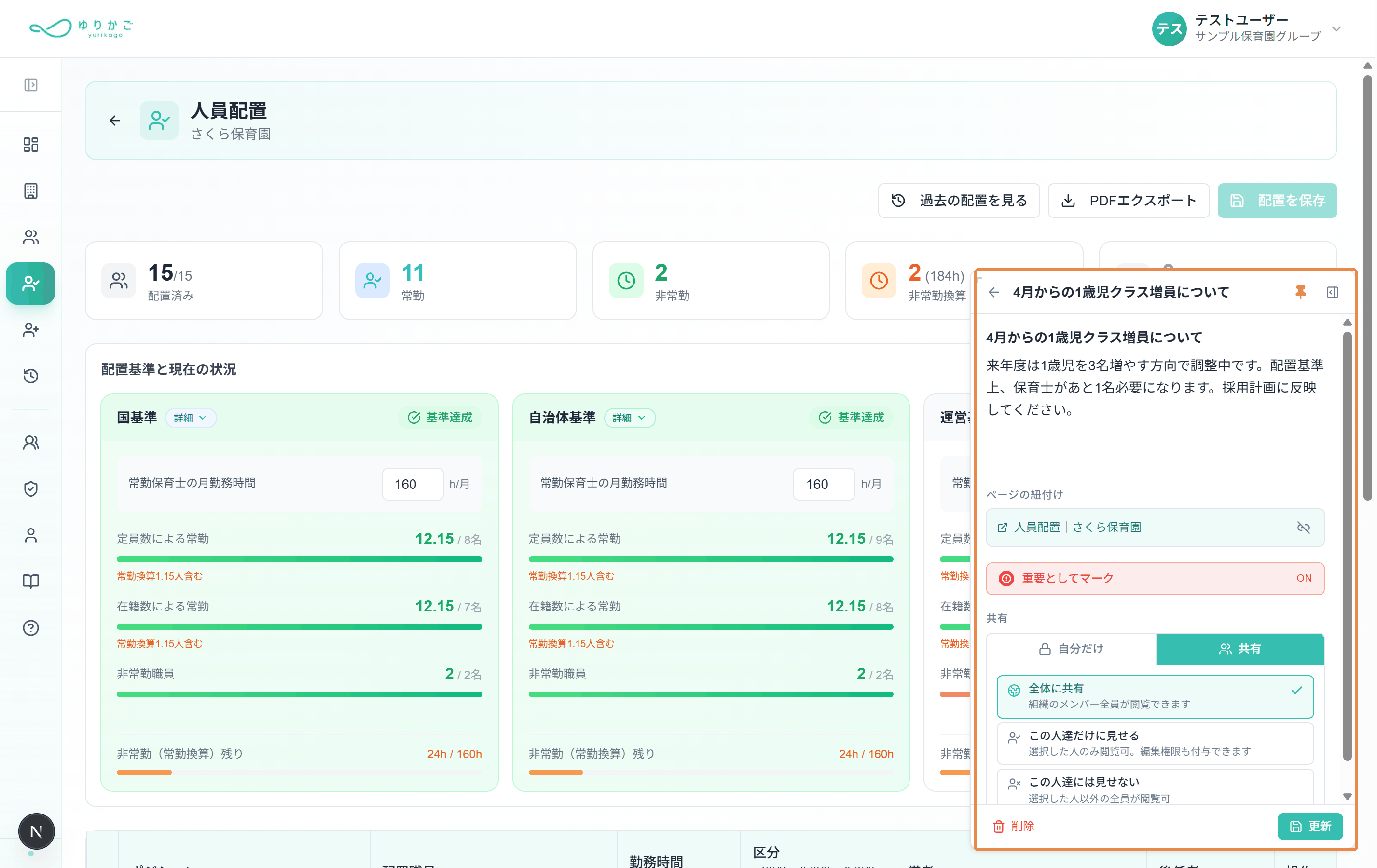Collapse the note panel using the panel icon
This screenshot has width=1377, height=868.
(1333, 293)
